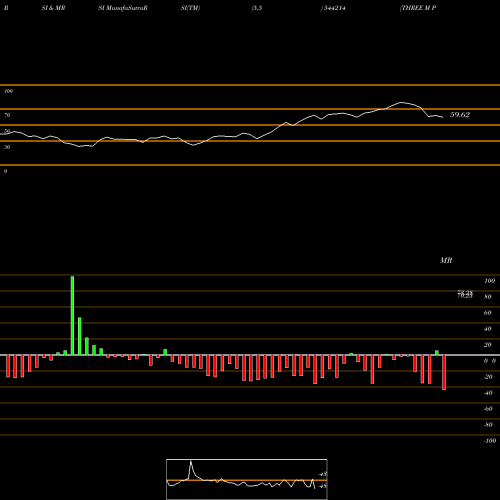Click the MR axis label -80

point(488,425)
